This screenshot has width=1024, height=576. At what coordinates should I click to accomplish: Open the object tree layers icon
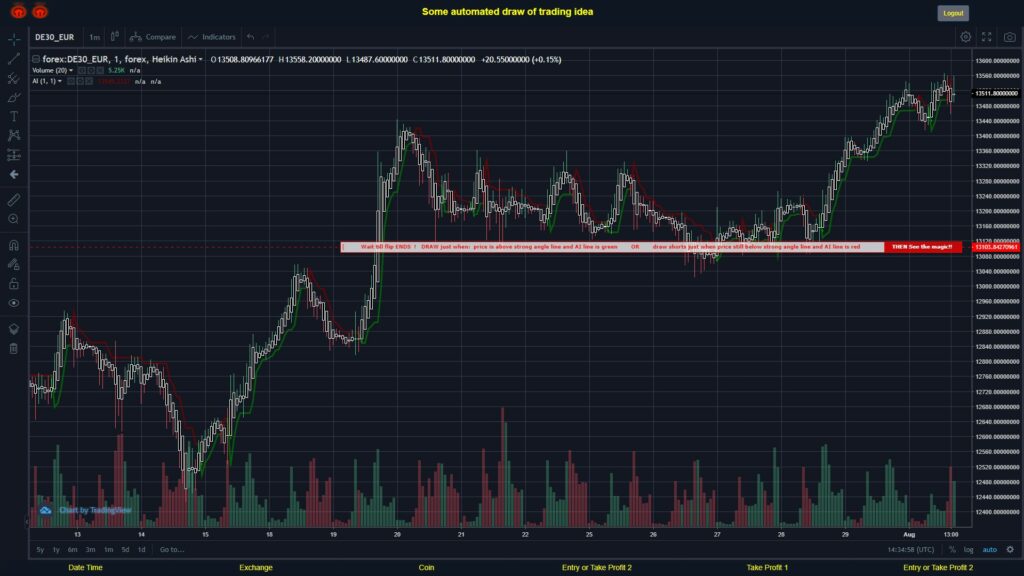click(x=14, y=328)
